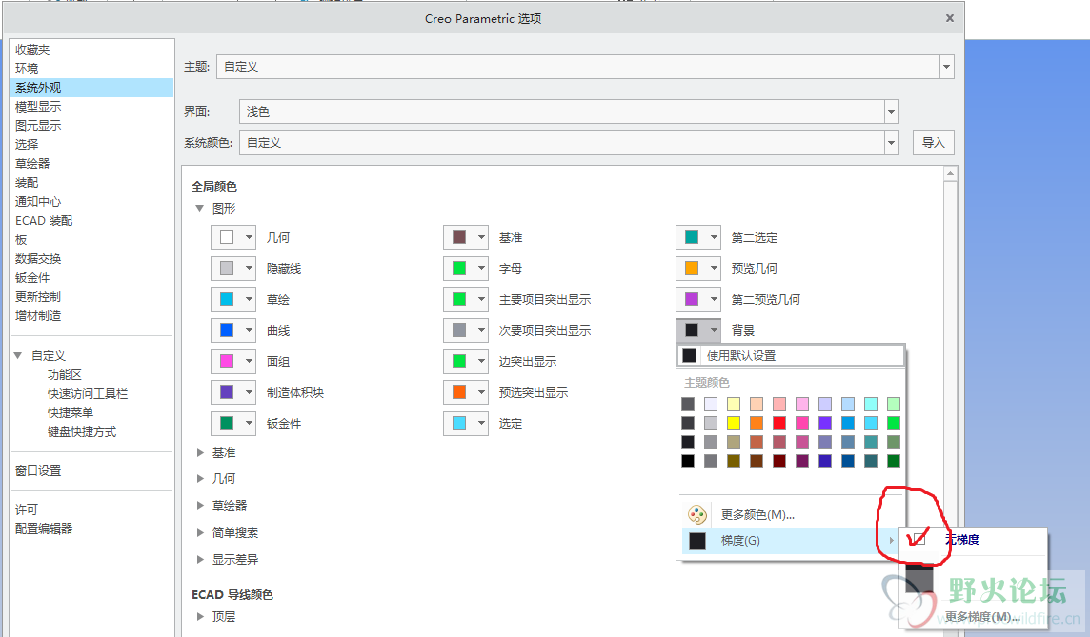
Task: Click the 第二预览几何 purple swatch
Action: (x=692, y=299)
